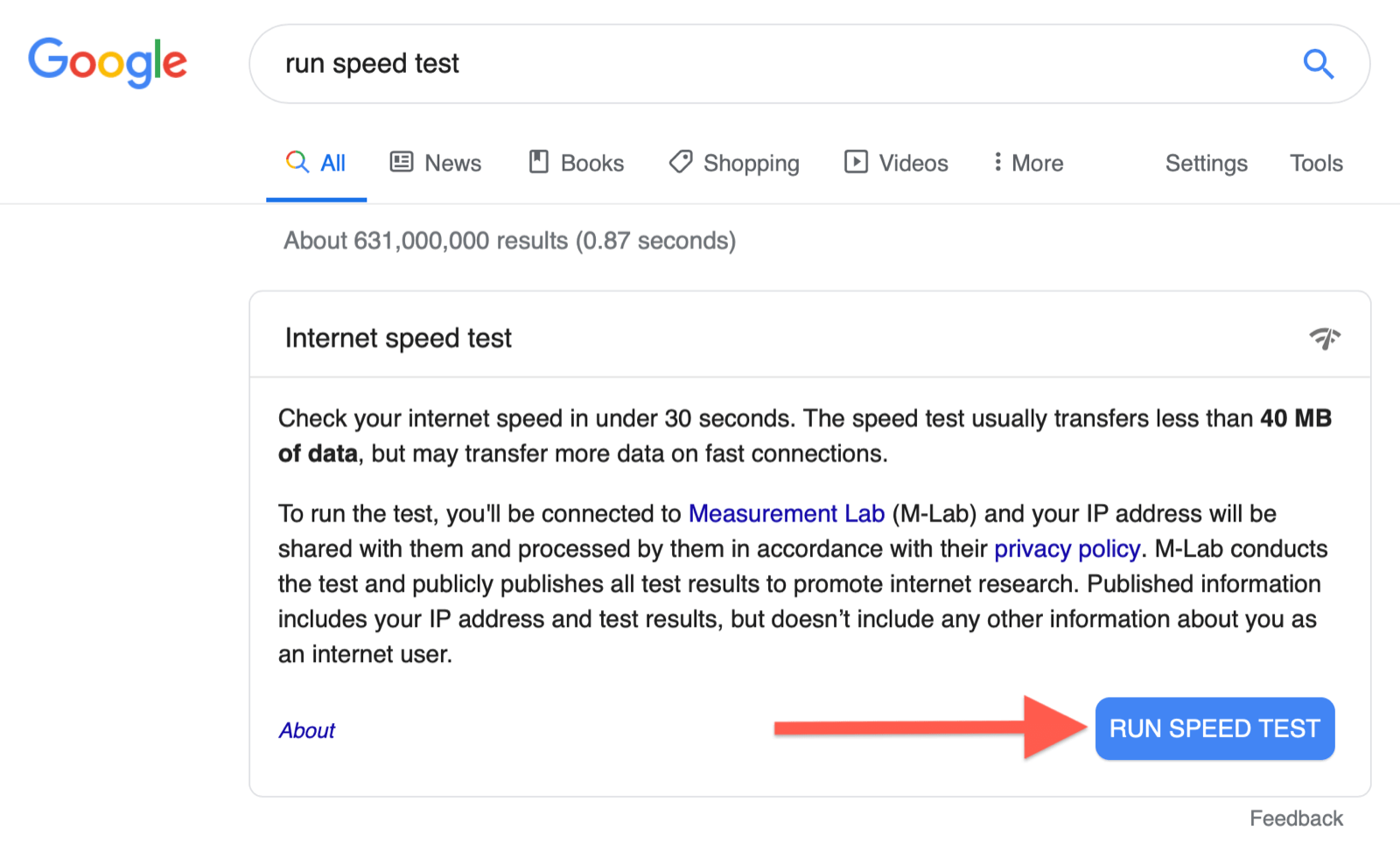This screenshot has width=1400, height=844.
Task: Click the Books tab book icon
Action: click(x=539, y=162)
